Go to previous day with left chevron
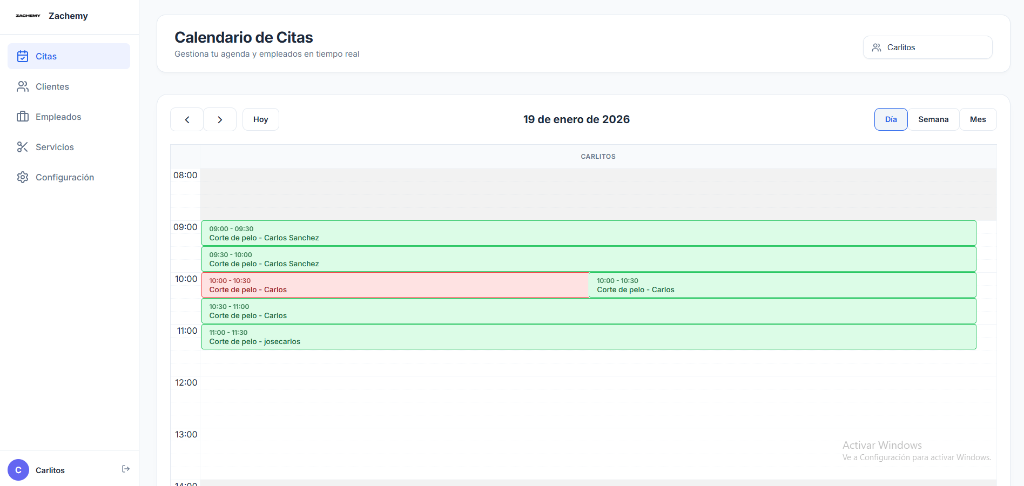 187,120
